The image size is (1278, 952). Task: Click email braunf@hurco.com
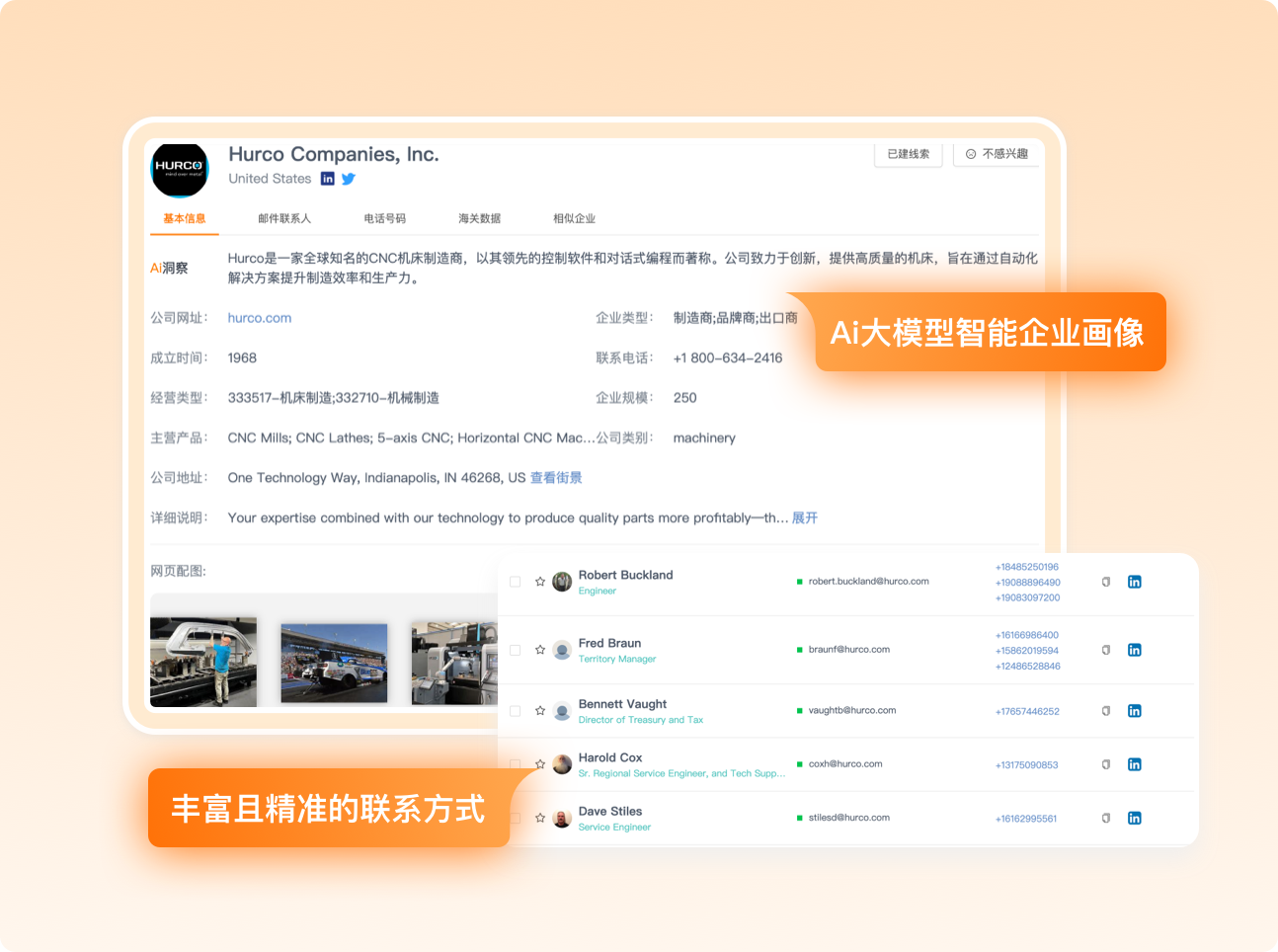coord(849,650)
